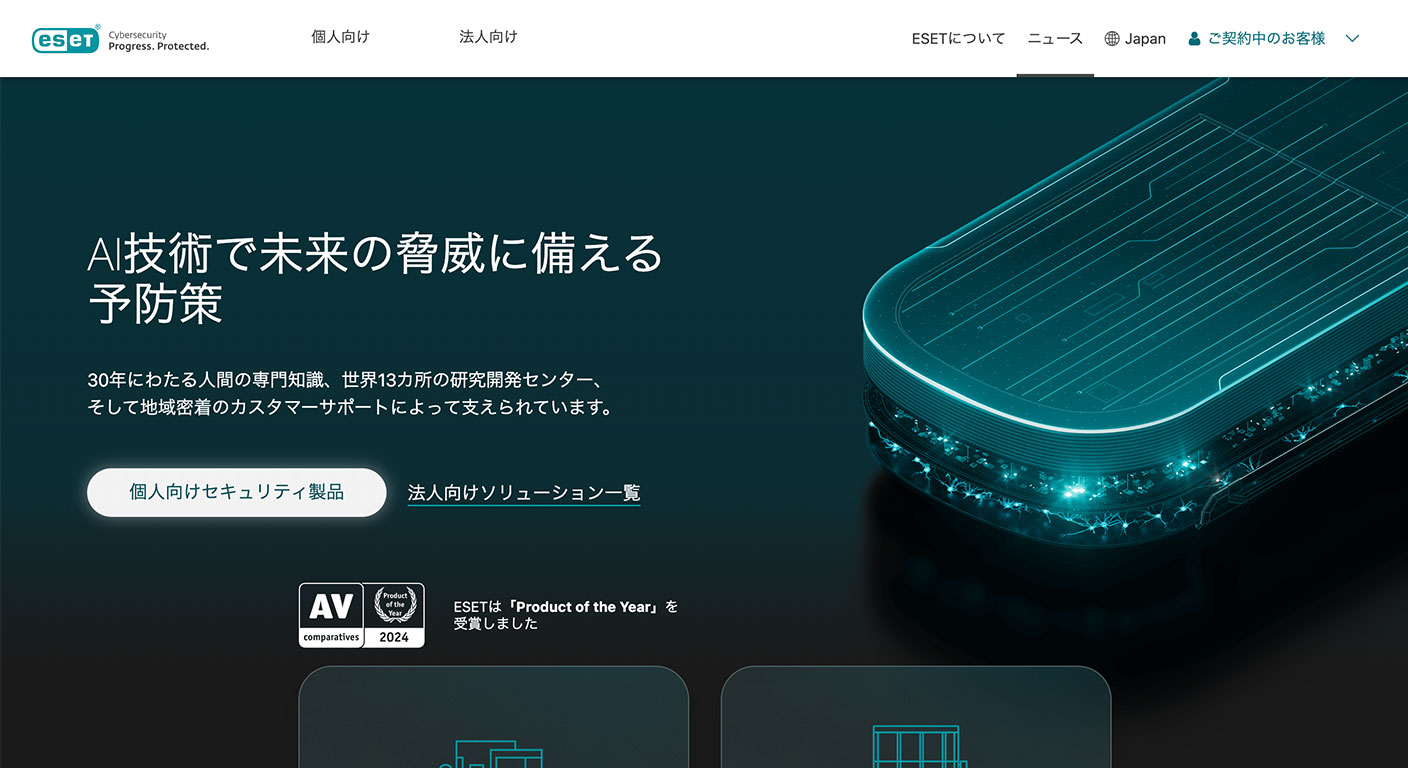1408x768 pixels.
Task: Open the ESETについて menu
Action: click(958, 39)
